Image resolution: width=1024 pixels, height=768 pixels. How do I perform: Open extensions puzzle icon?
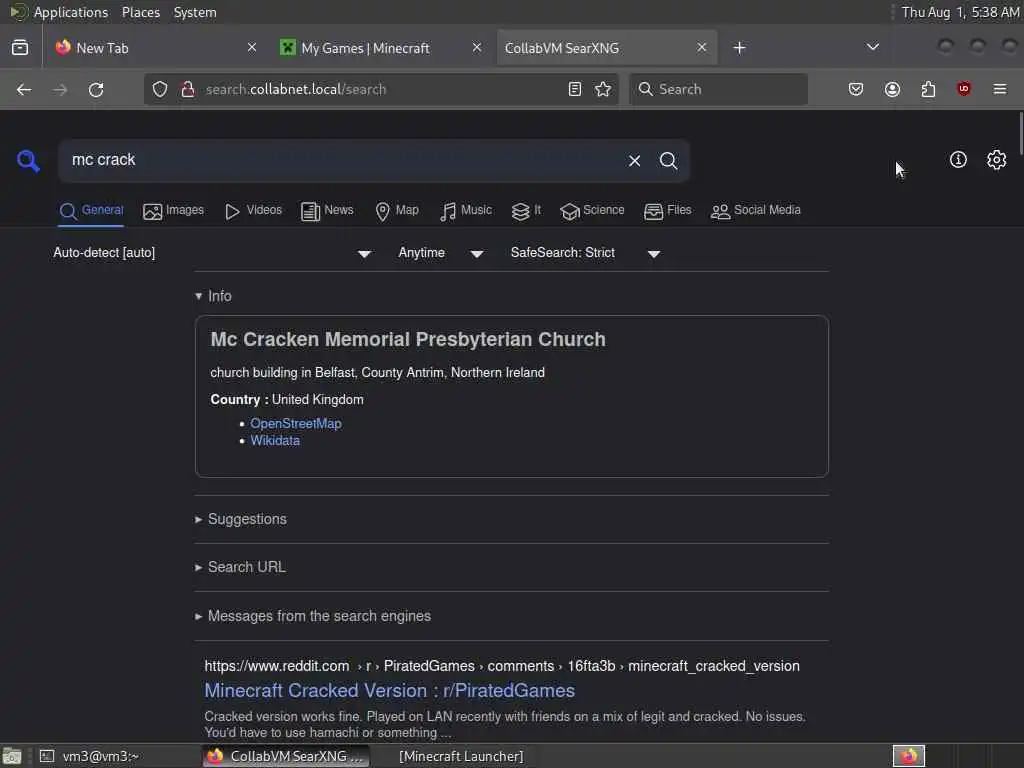tap(928, 89)
